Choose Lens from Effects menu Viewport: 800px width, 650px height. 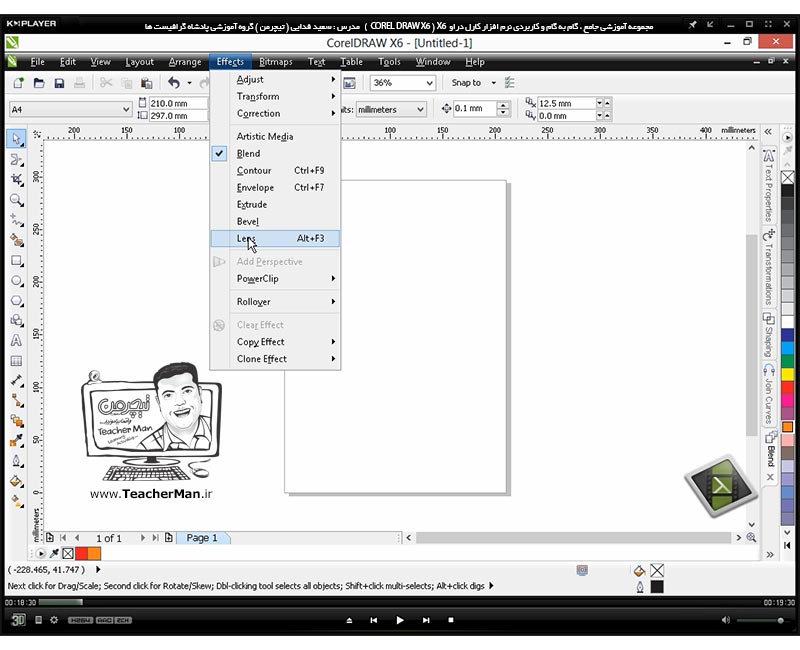point(275,238)
